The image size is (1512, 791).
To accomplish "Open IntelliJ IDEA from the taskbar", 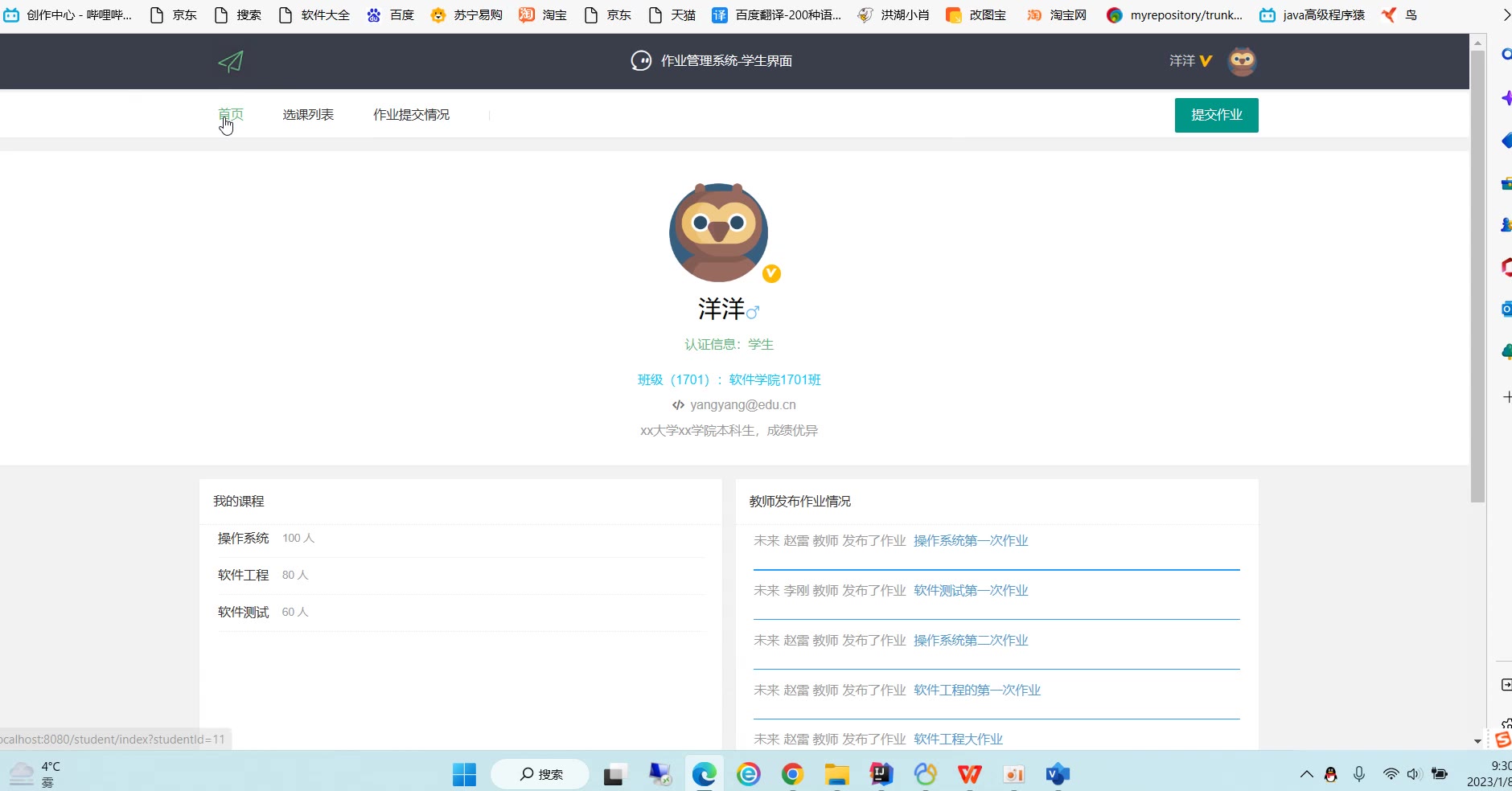I will coord(881,774).
